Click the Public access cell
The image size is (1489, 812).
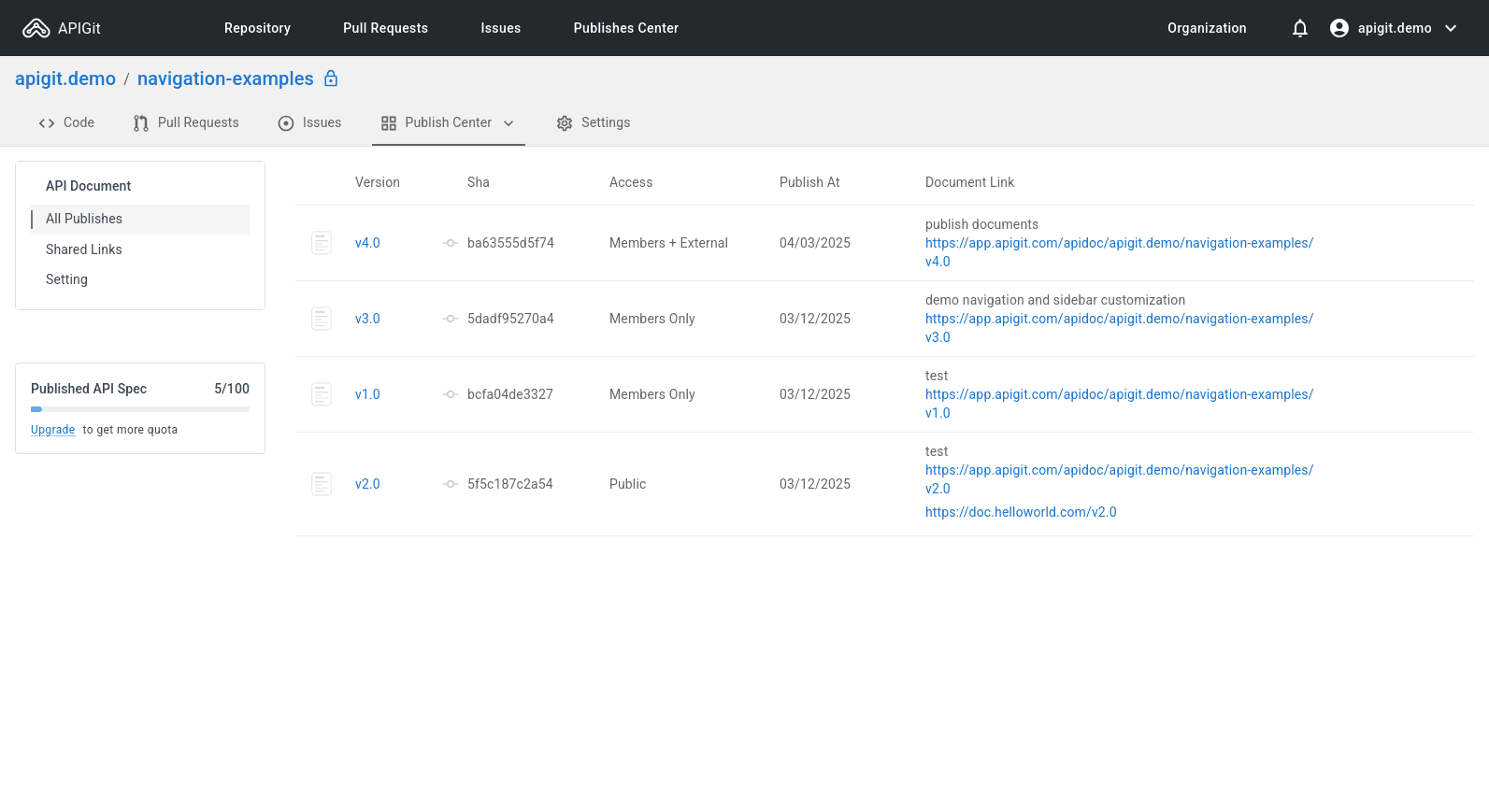coord(628,484)
